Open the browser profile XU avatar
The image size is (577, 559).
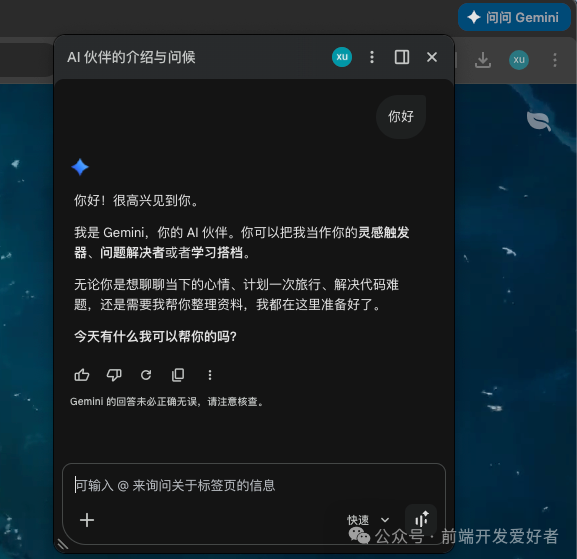click(519, 60)
